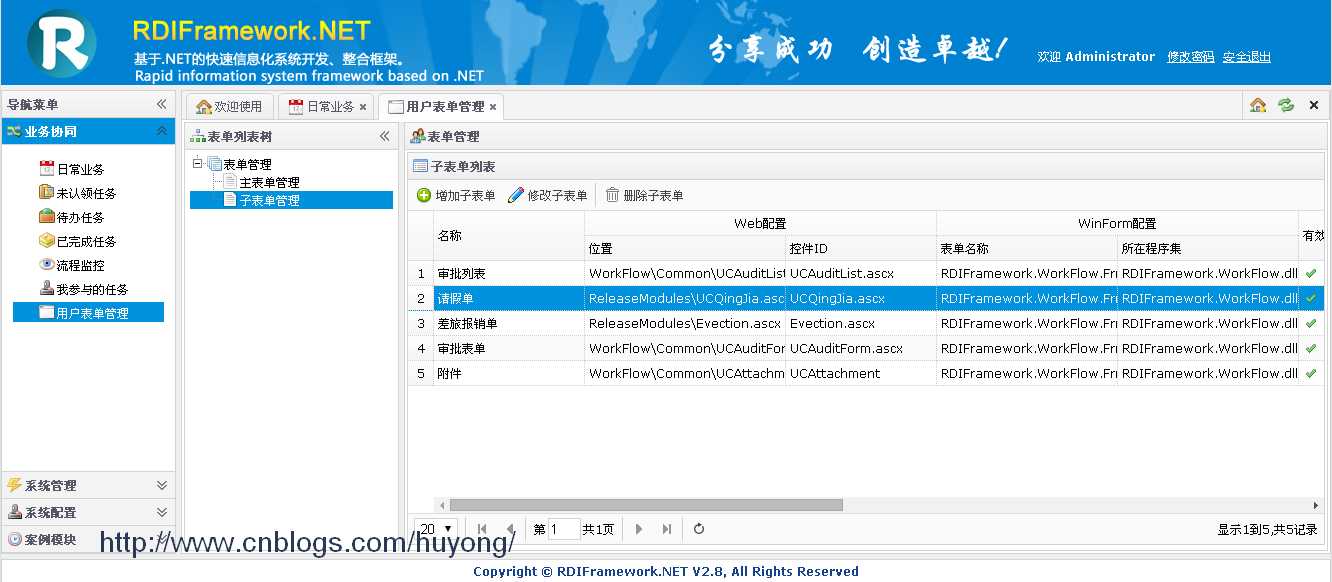
Task: Click 所在程序集 column header
Action: tap(1208, 248)
